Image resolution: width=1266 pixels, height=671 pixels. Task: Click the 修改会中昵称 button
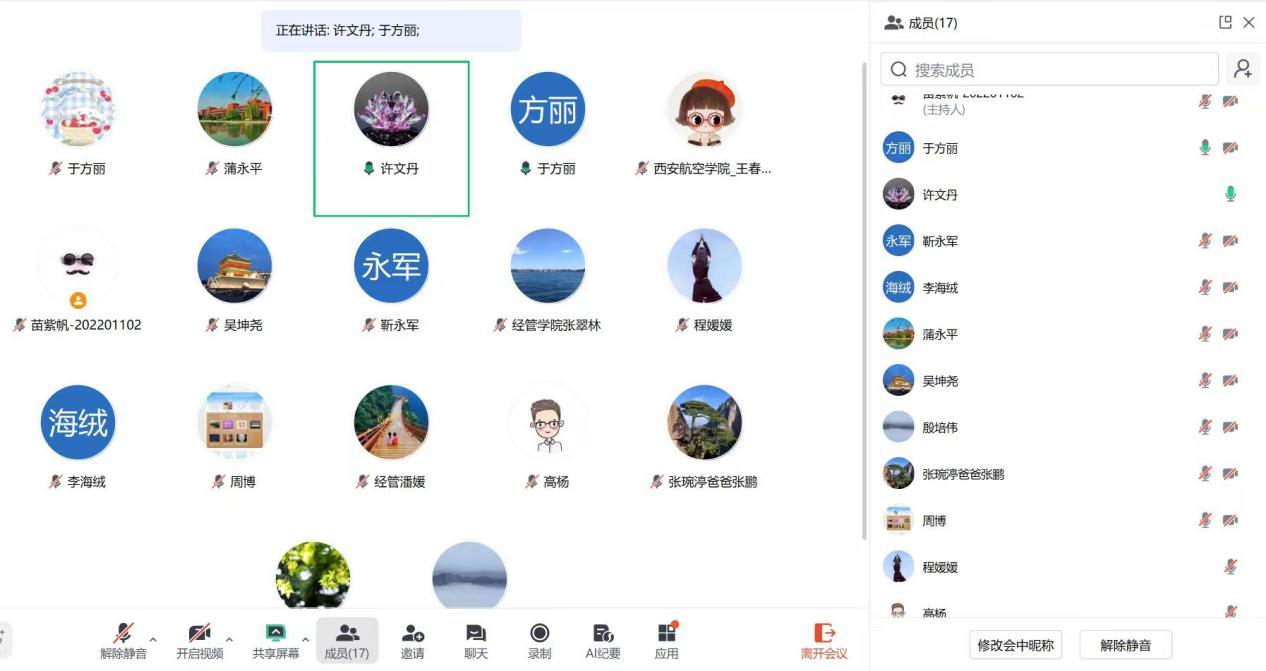(1015, 645)
